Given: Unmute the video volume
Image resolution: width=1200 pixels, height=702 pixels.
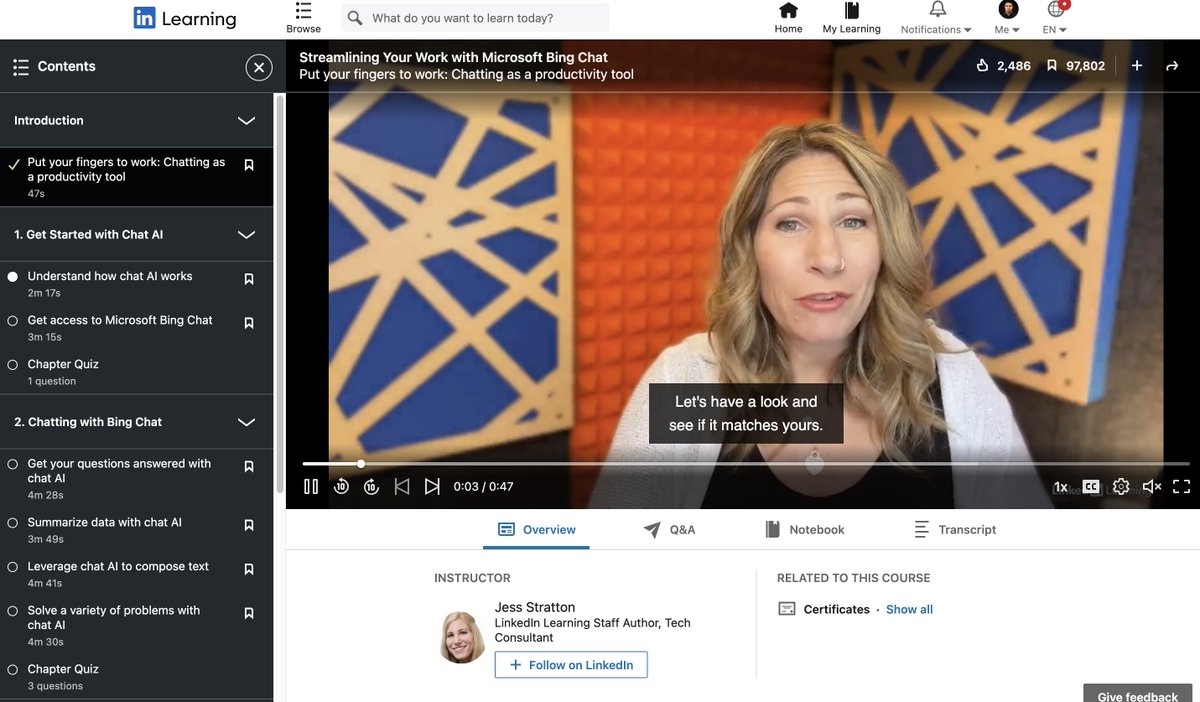Looking at the screenshot, I should [1151, 487].
